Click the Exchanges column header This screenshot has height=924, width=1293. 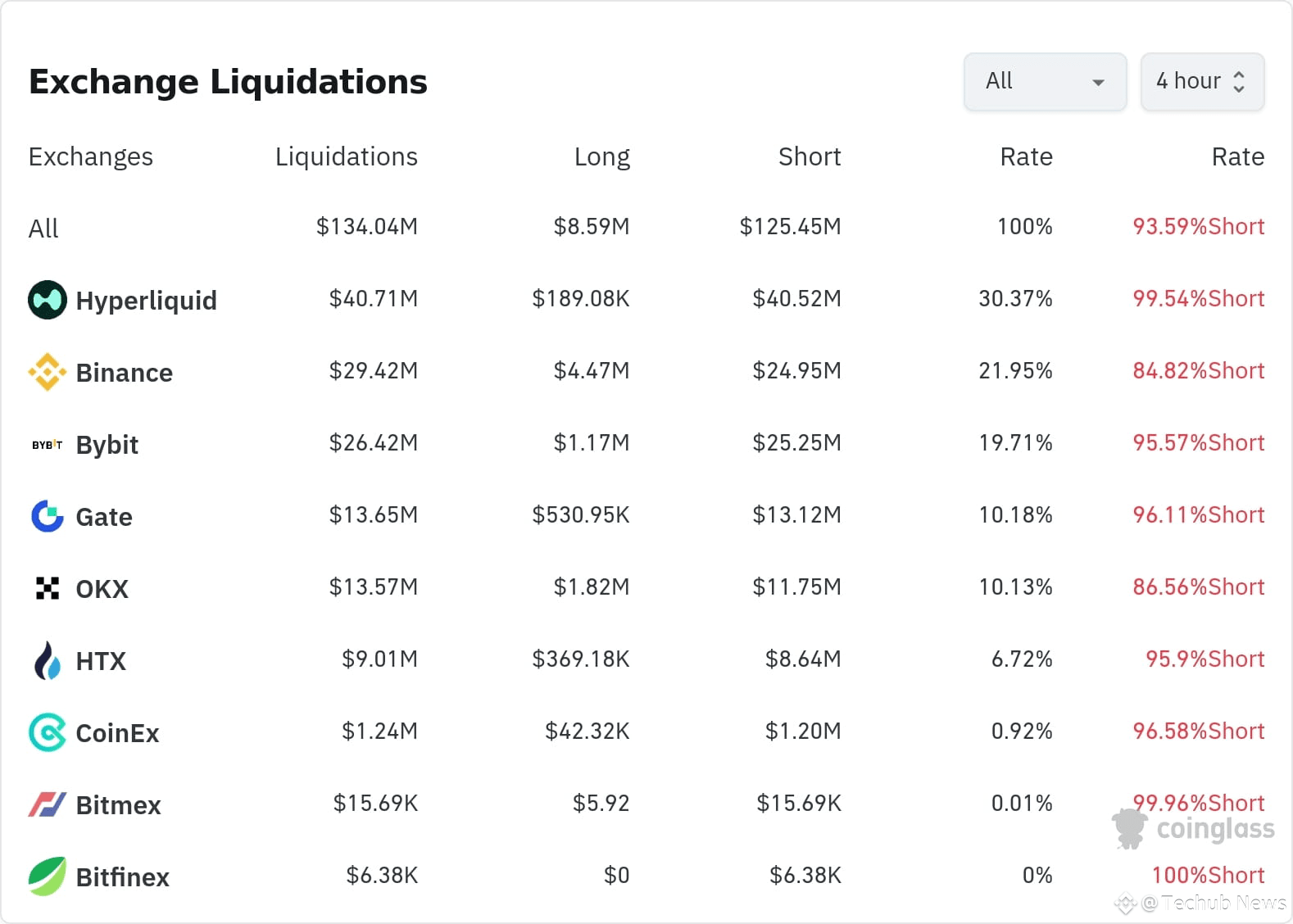point(90,156)
